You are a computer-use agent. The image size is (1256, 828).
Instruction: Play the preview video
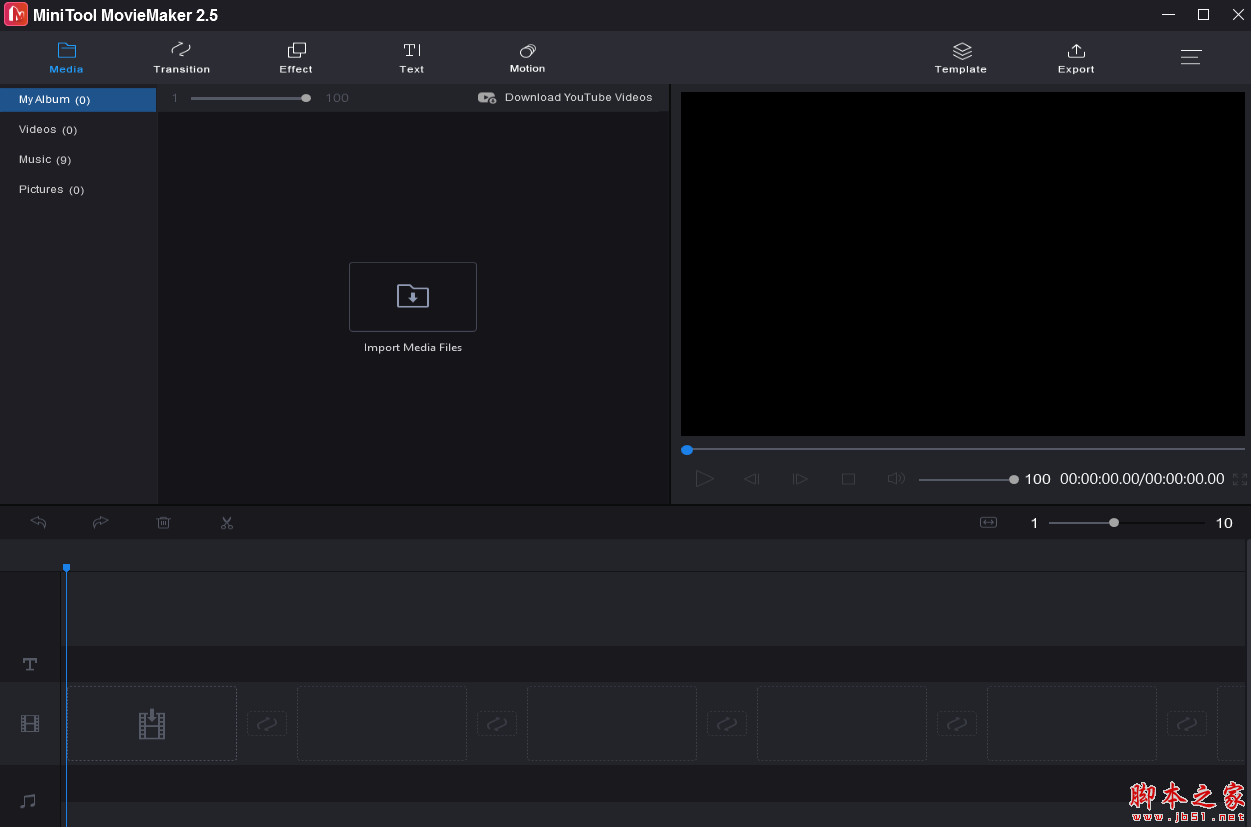705,479
